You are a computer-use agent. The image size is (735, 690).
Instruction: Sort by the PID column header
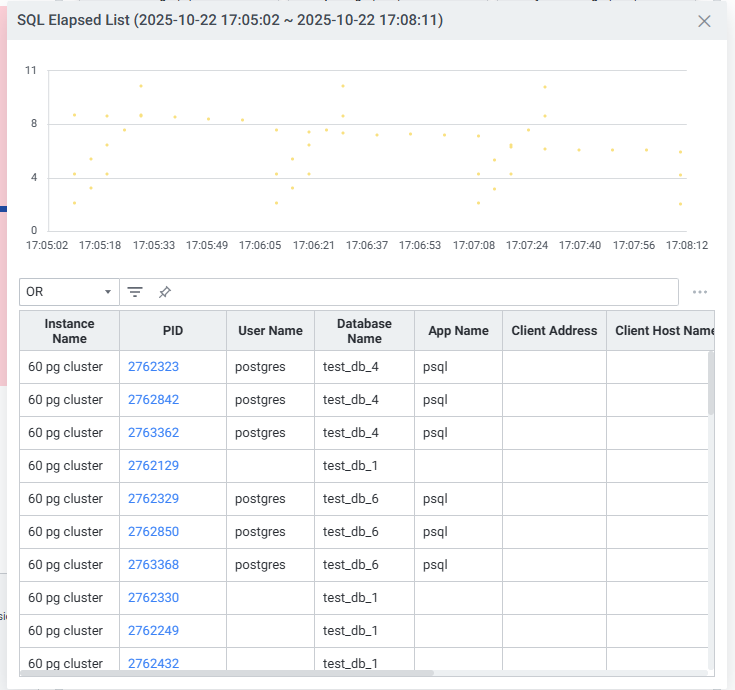click(173, 331)
